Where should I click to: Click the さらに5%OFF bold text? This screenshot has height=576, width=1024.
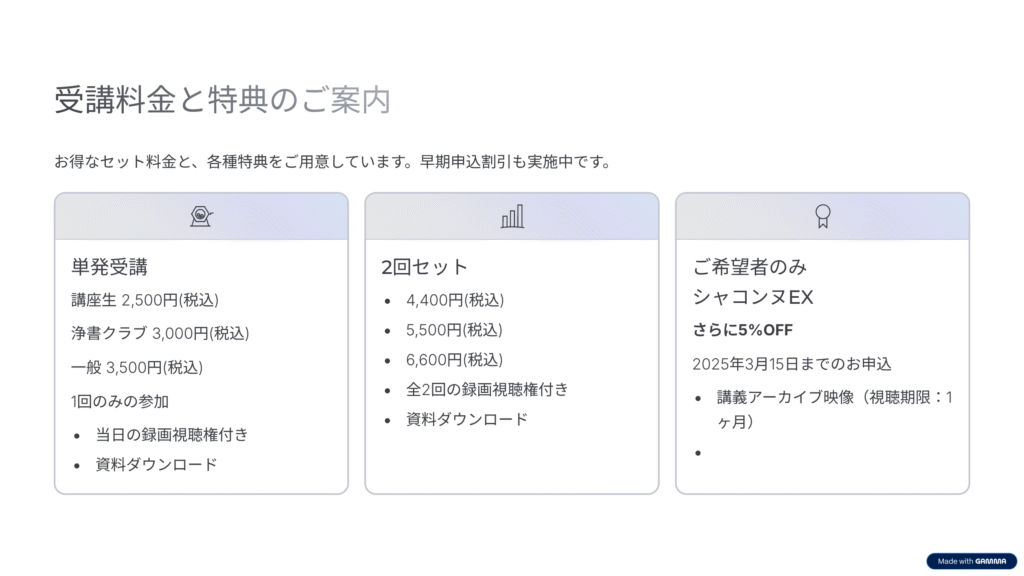click(x=742, y=330)
